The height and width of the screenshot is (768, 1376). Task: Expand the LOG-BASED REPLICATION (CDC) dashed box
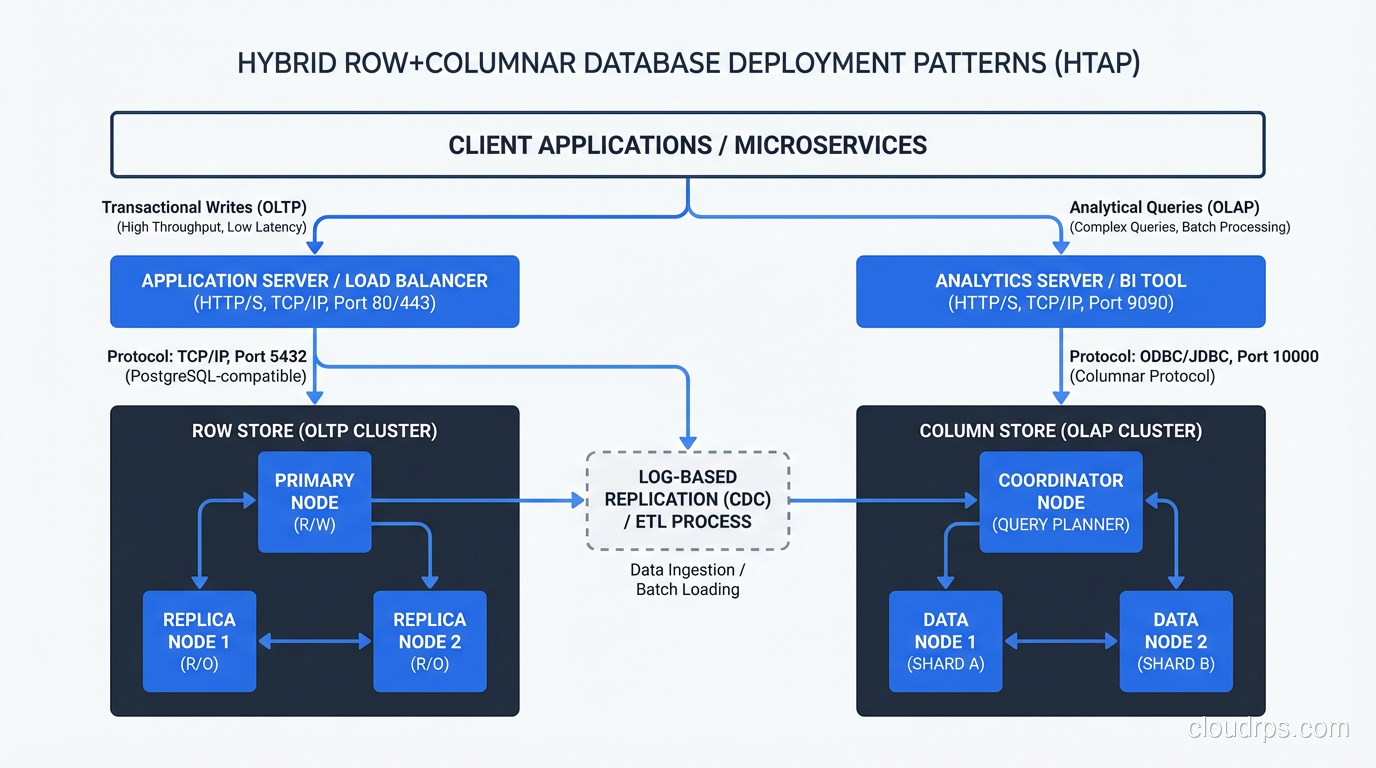[x=687, y=500]
